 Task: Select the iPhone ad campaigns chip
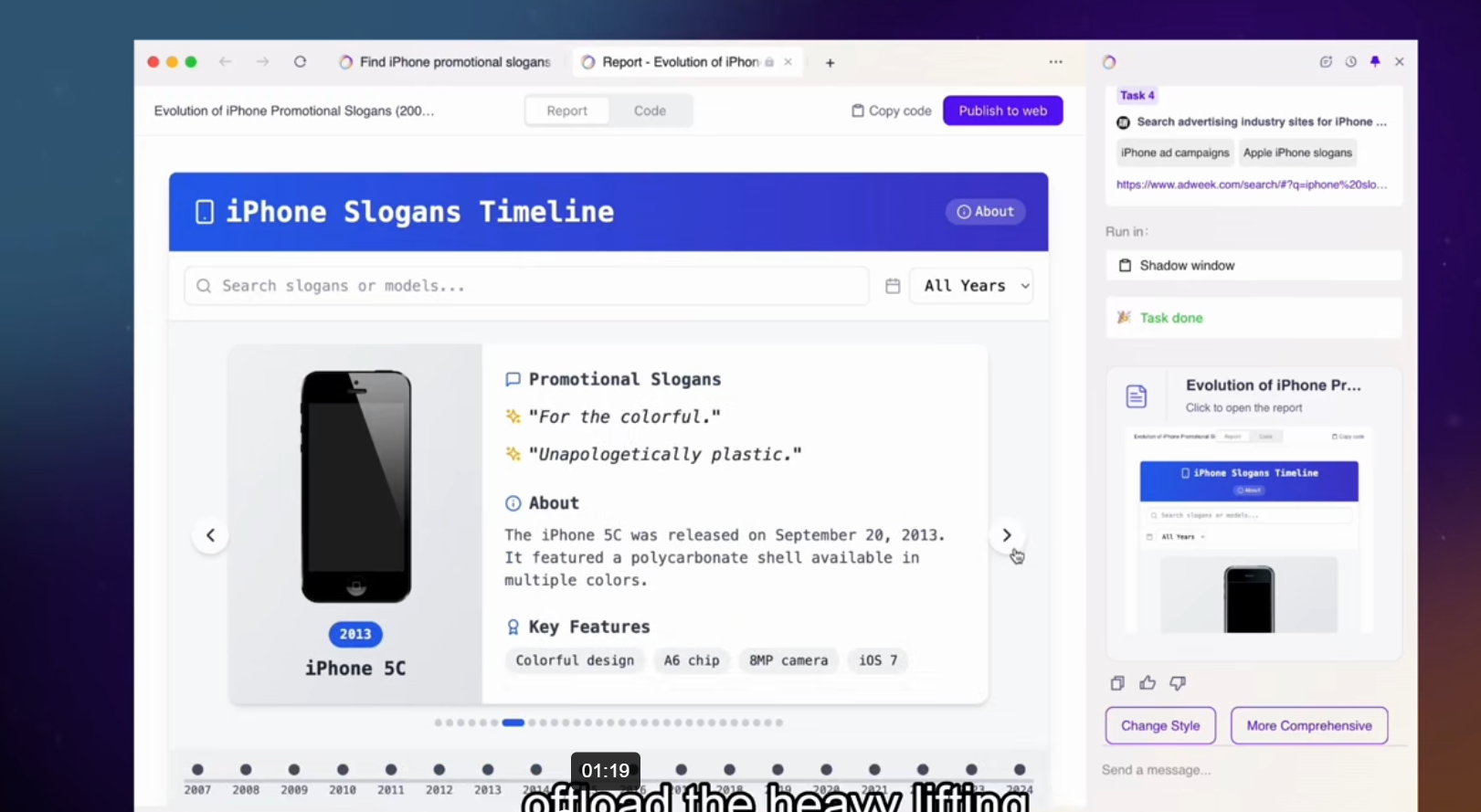click(x=1175, y=153)
